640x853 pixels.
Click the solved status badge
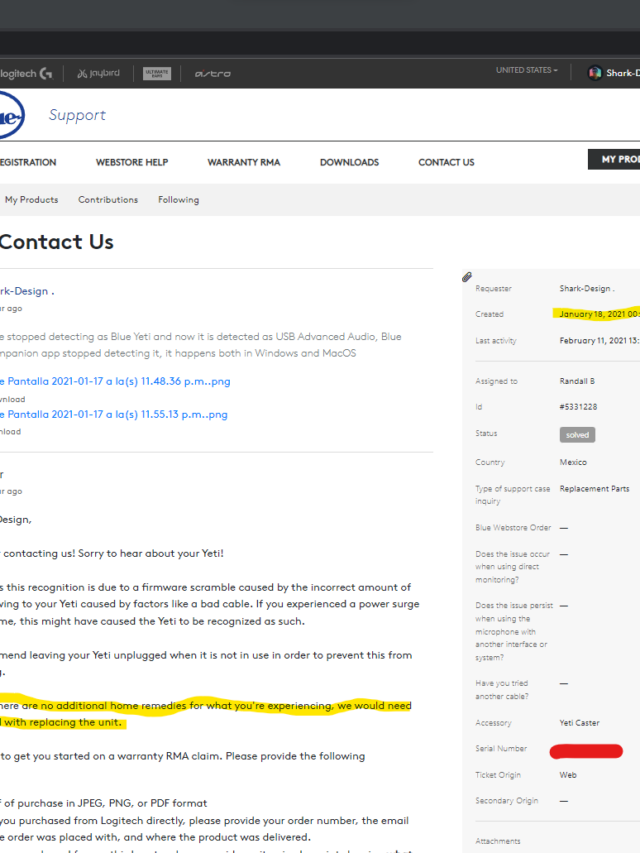(x=577, y=435)
